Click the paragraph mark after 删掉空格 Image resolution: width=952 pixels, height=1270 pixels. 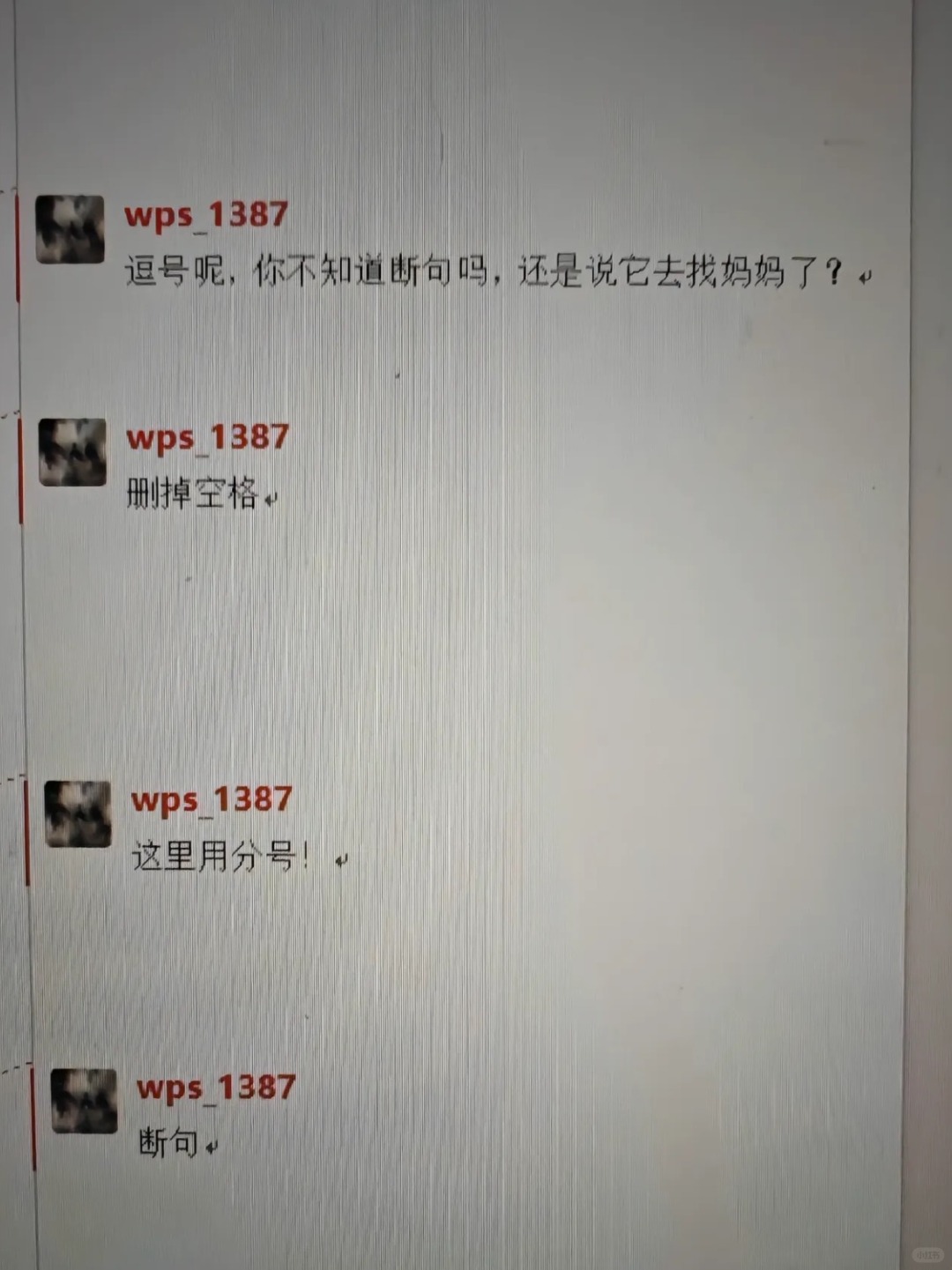click(271, 500)
